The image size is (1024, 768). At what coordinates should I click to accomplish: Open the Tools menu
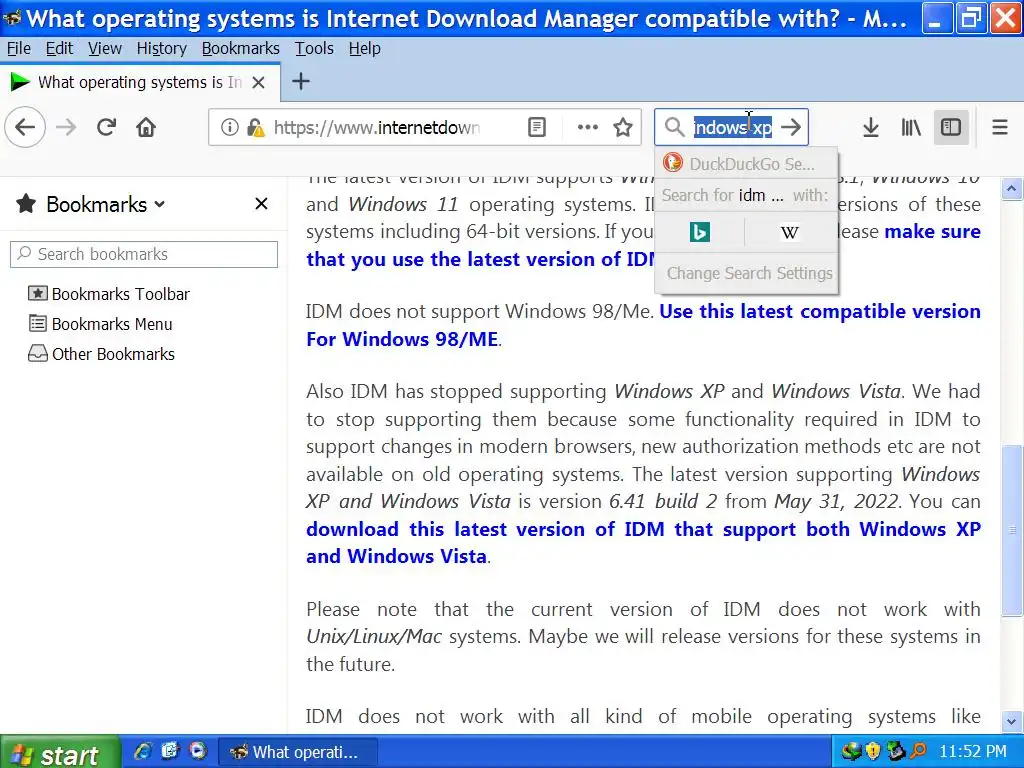click(314, 48)
